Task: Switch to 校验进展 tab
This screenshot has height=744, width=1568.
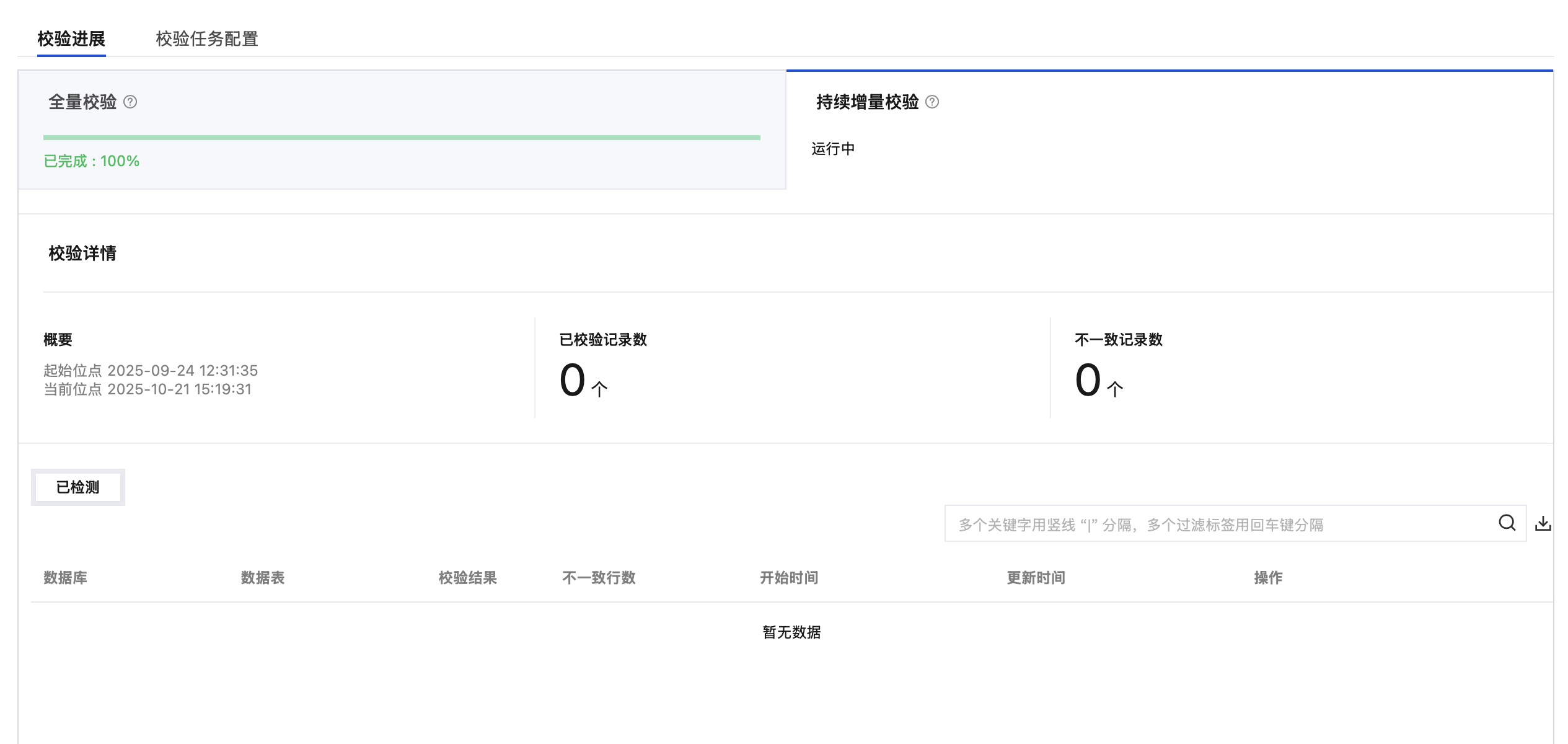Action: click(71, 39)
